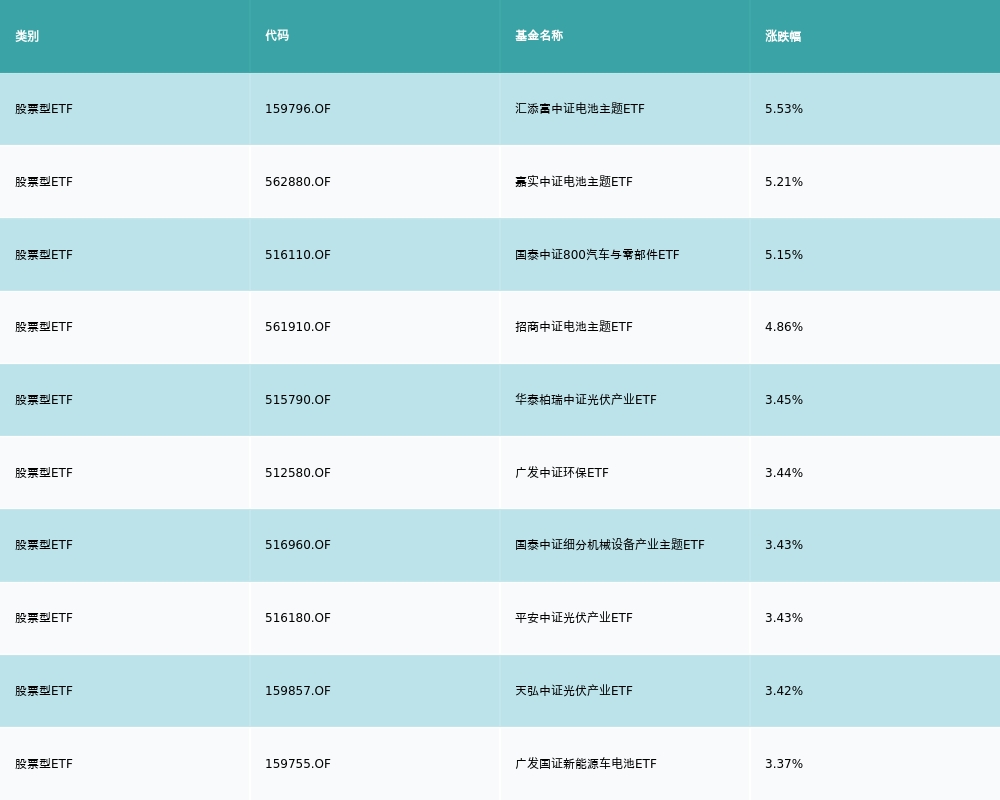Click fund name 平安中证光伏产业ETF
Screen dimensions: 1000x800
574,618
